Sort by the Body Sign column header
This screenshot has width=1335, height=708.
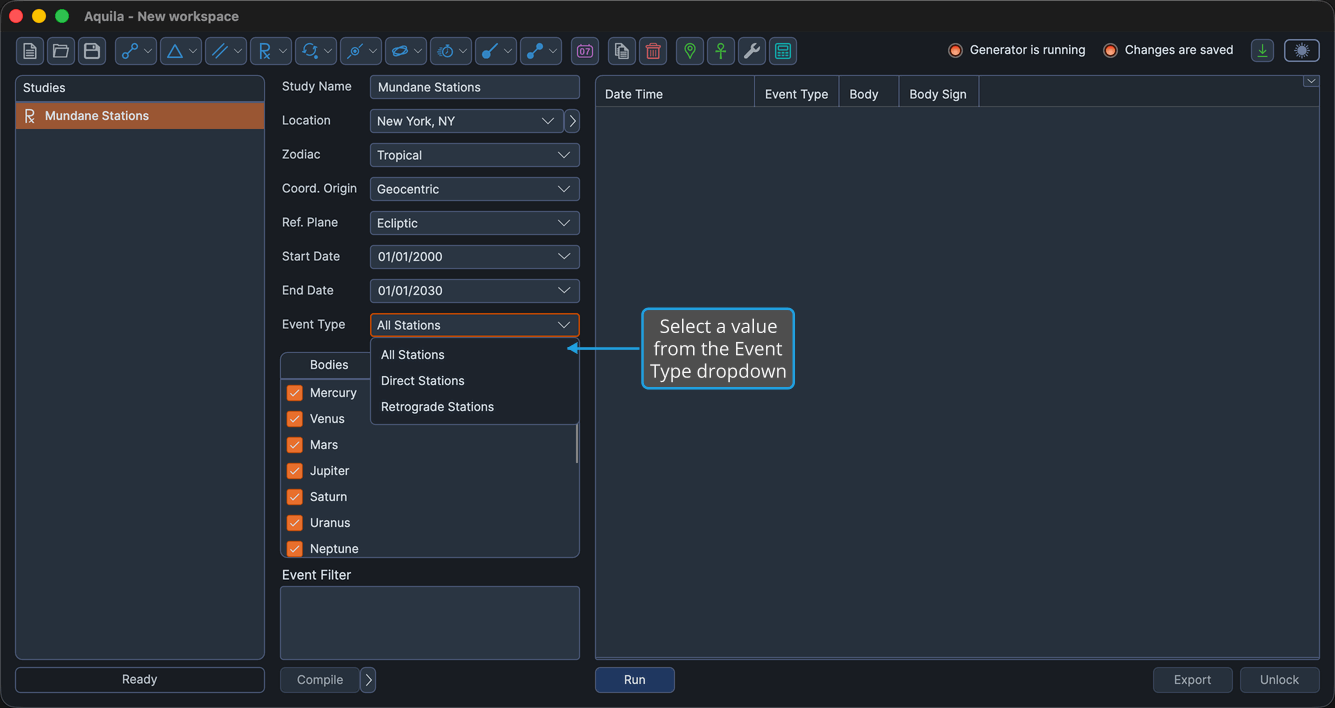938,94
